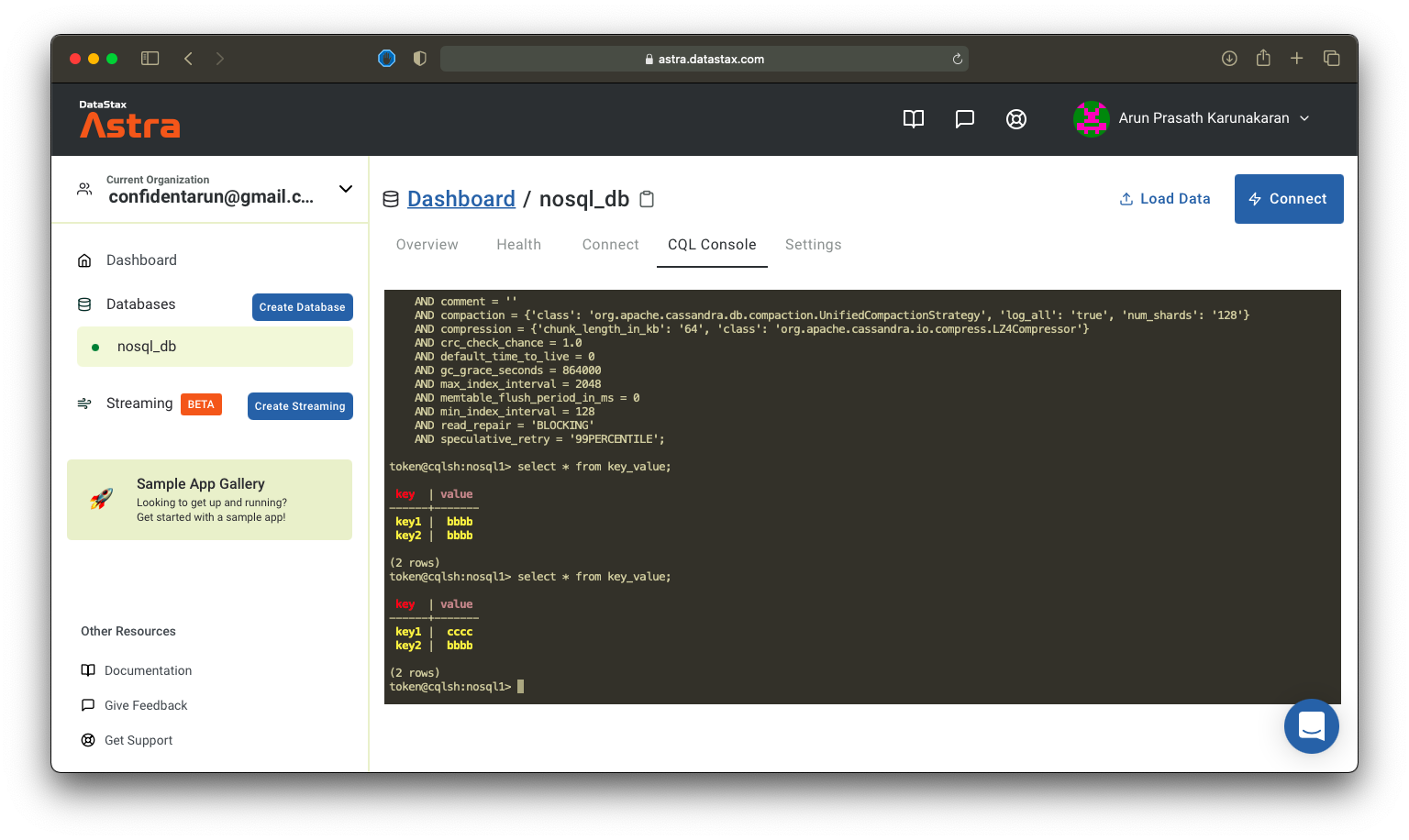This screenshot has height=840, width=1409.
Task: Open the Get Support lifesaver icon in header
Action: tap(1015, 118)
